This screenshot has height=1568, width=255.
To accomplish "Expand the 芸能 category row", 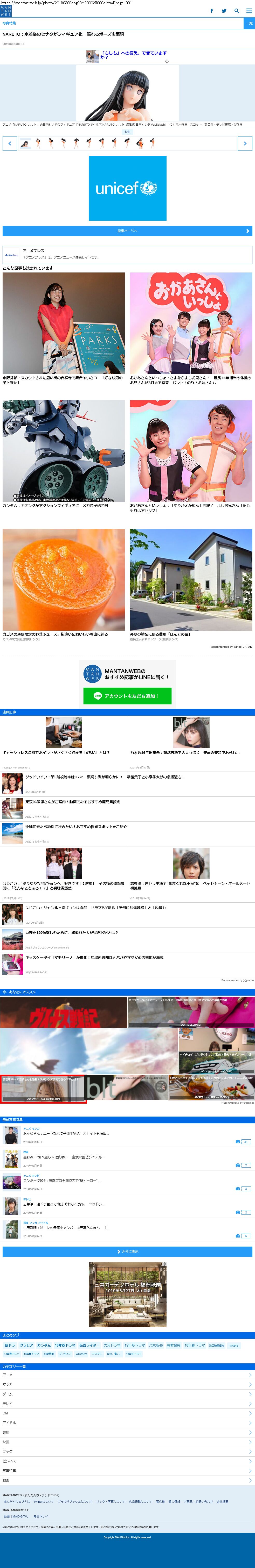I will [128, 1432].
